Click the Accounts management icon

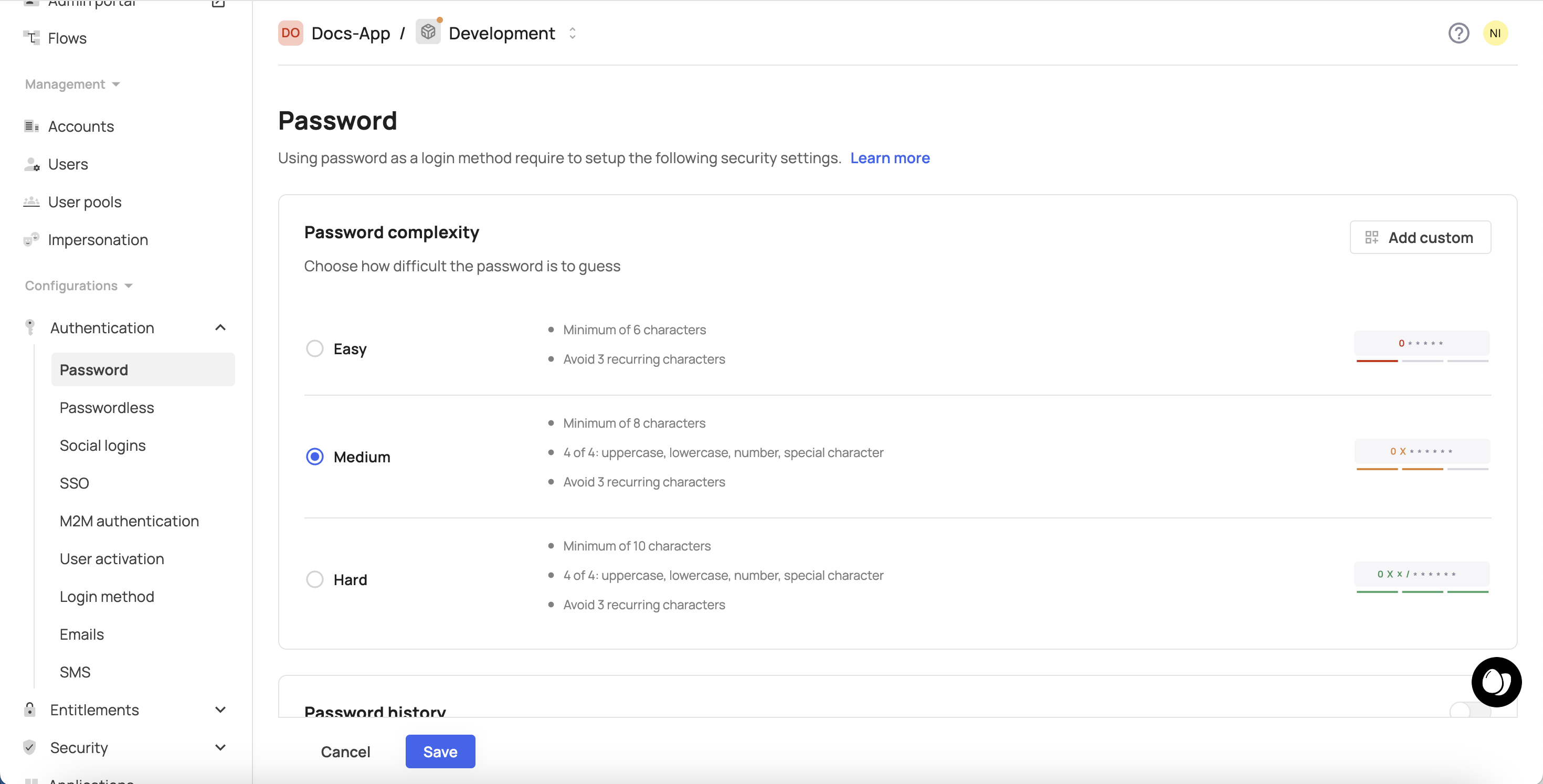click(31, 126)
